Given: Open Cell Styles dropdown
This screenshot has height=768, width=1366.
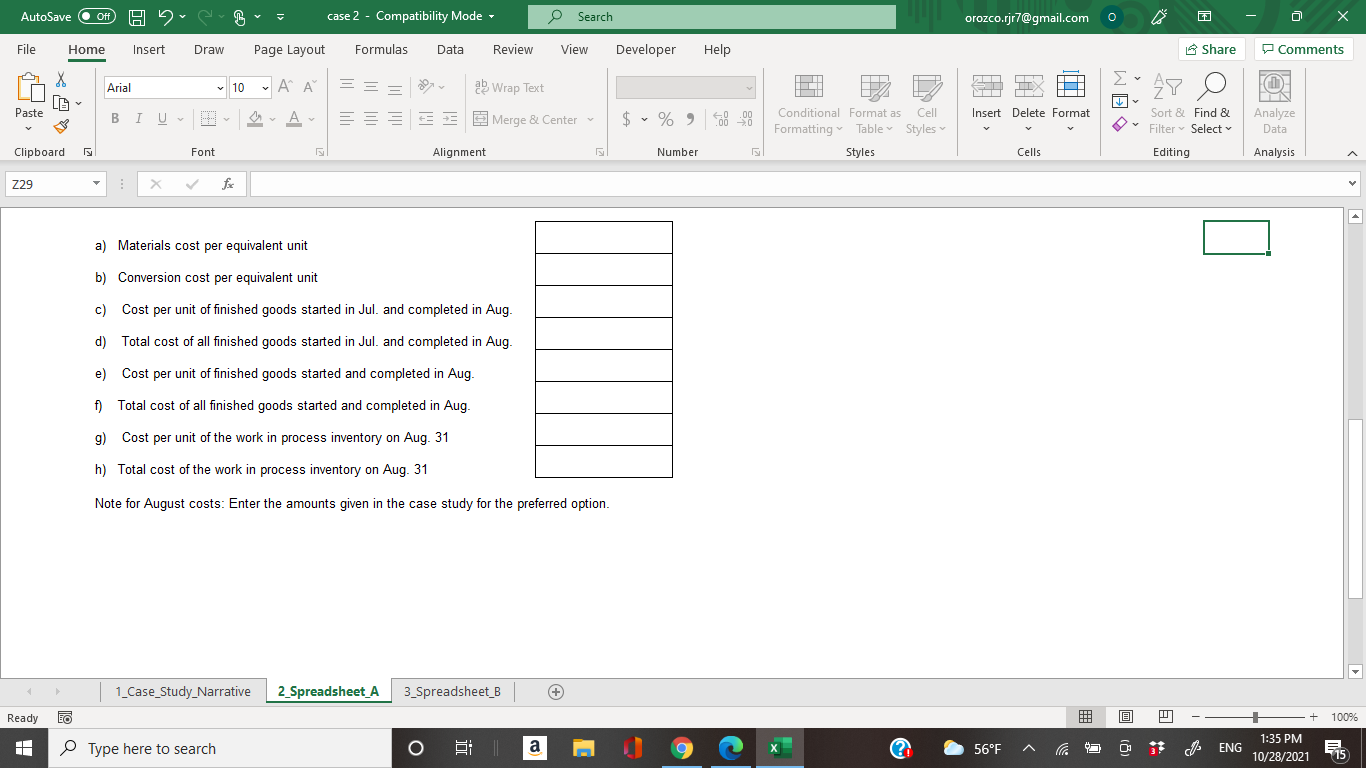Looking at the screenshot, I should coord(927,104).
